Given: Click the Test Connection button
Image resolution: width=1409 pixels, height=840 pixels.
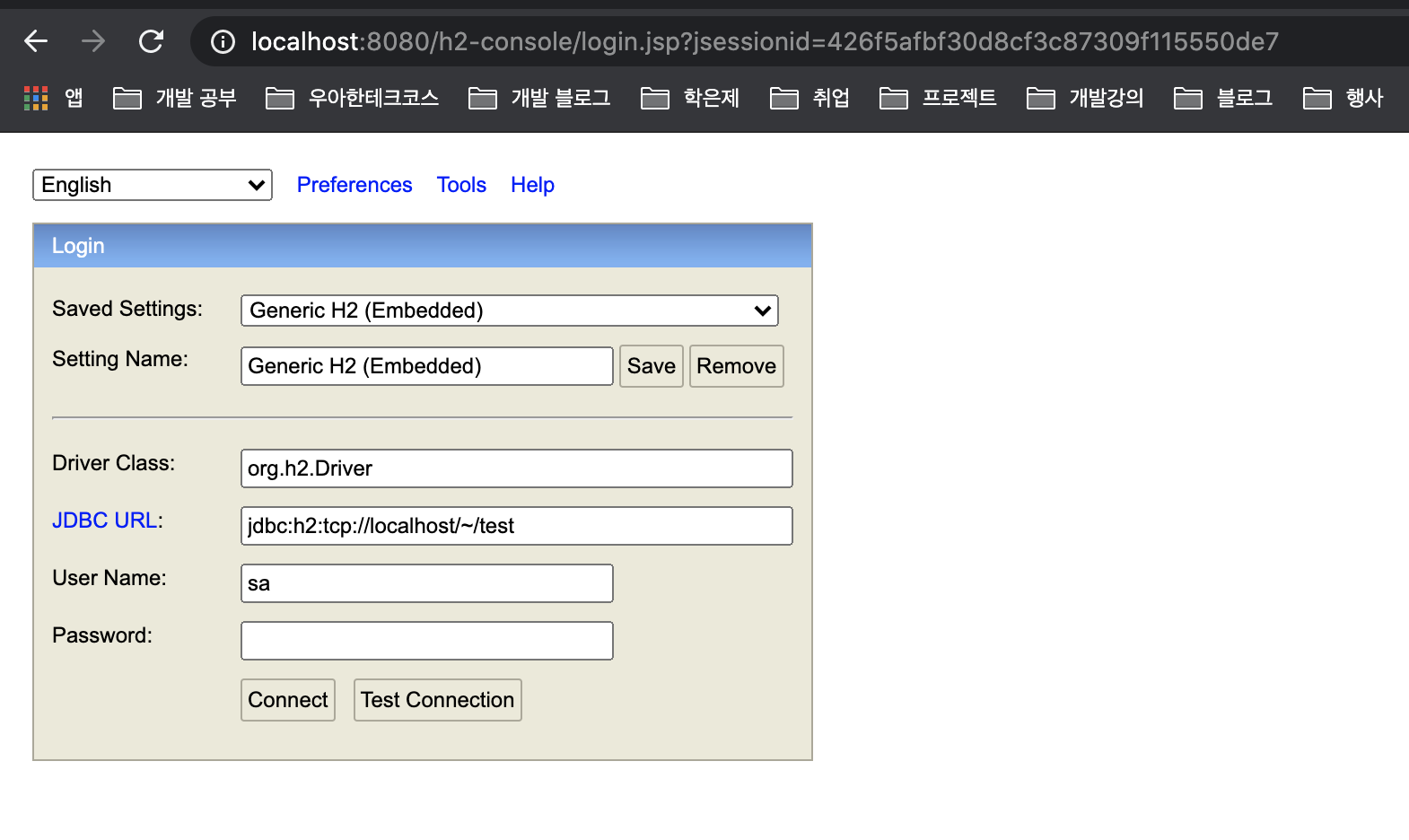Looking at the screenshot, I should coord(438,700).
